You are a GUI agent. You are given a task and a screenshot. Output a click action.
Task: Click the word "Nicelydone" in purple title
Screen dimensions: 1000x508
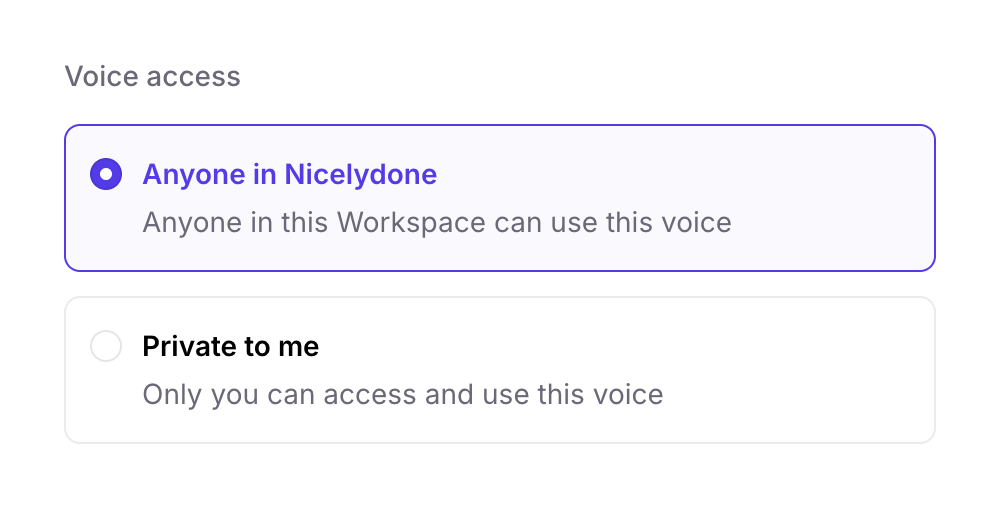(361, 175)
